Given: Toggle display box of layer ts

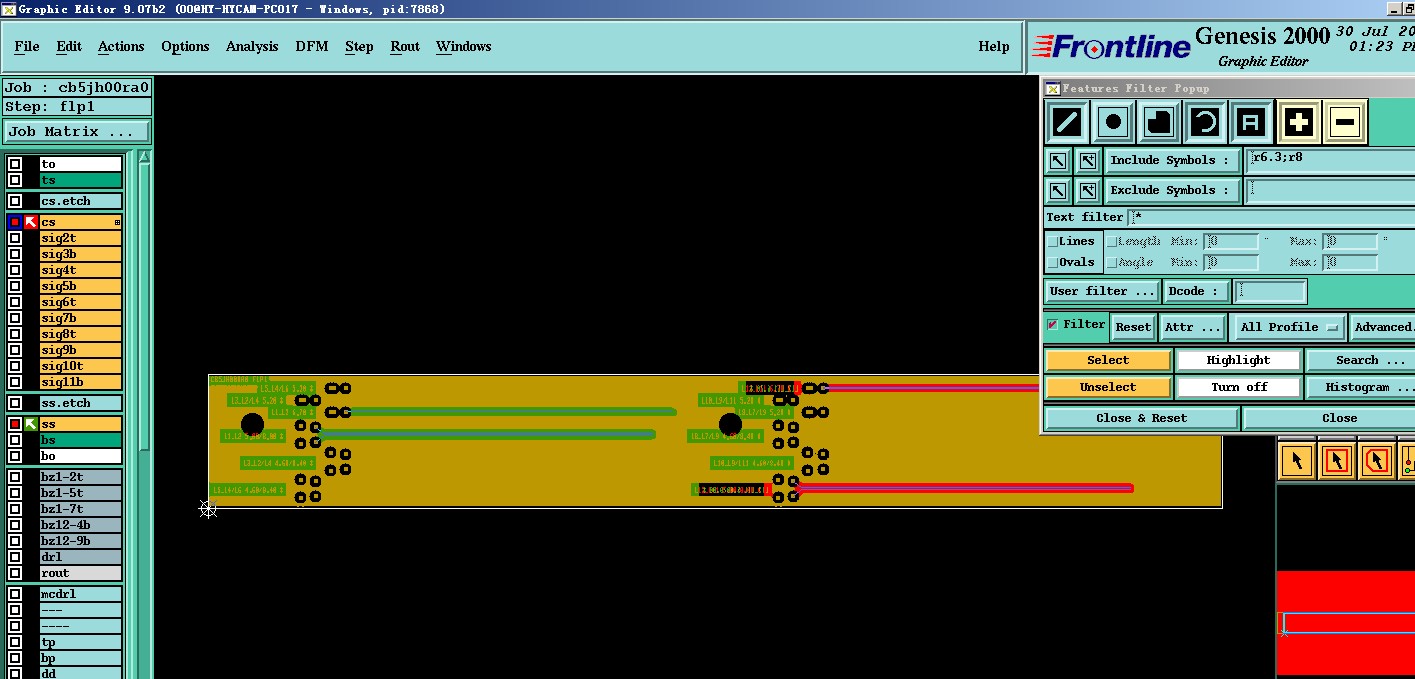Looking at the screenshot, I should tap(15, 180).
